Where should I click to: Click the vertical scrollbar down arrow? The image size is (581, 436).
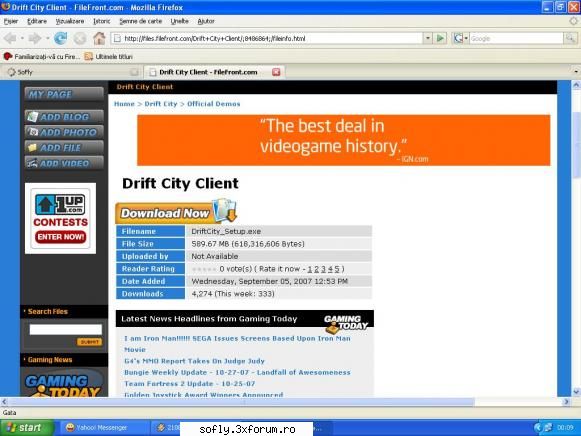tap(576, 391)
